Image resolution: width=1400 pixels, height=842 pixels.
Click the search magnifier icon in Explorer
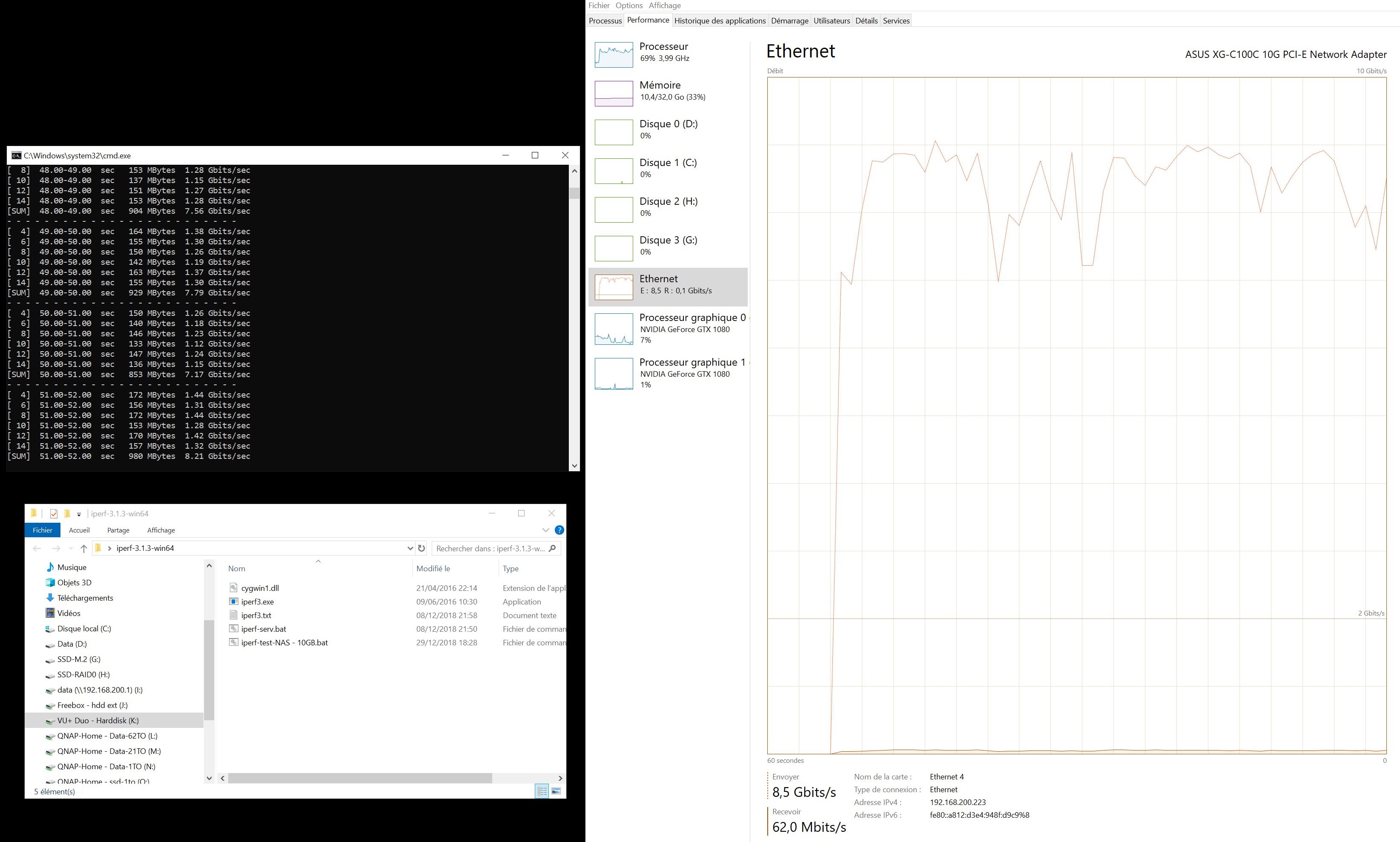552,548
